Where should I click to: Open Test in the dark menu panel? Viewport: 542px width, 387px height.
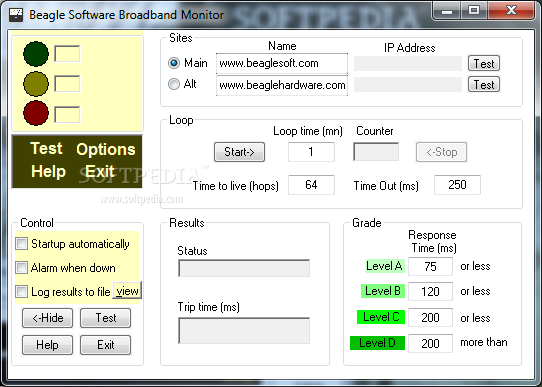[46, 149]
